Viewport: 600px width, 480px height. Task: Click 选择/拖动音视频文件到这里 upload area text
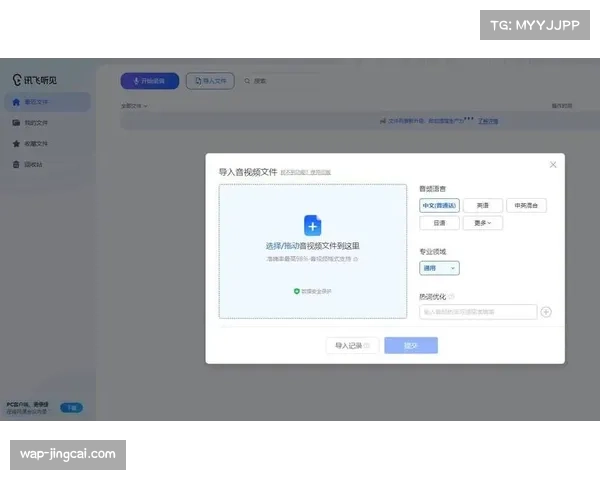[x=313, y=246]
